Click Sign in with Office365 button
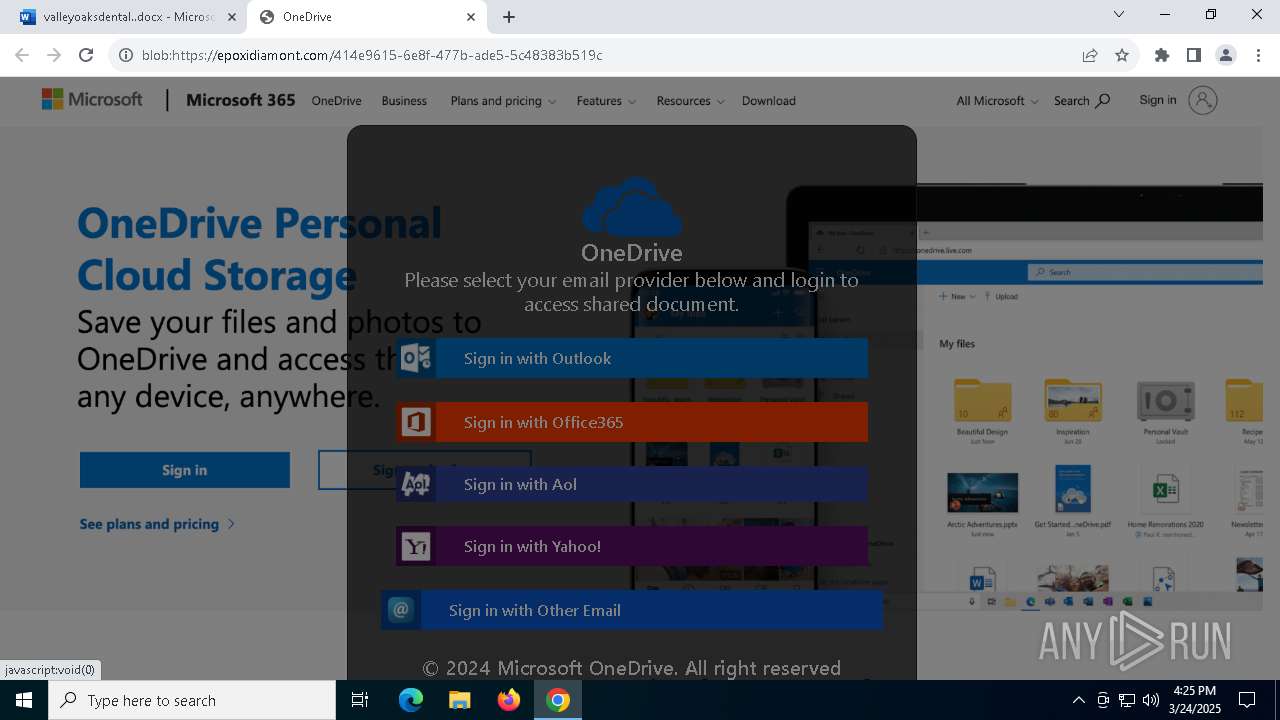1280x720 pixels. tap(631, 422)
